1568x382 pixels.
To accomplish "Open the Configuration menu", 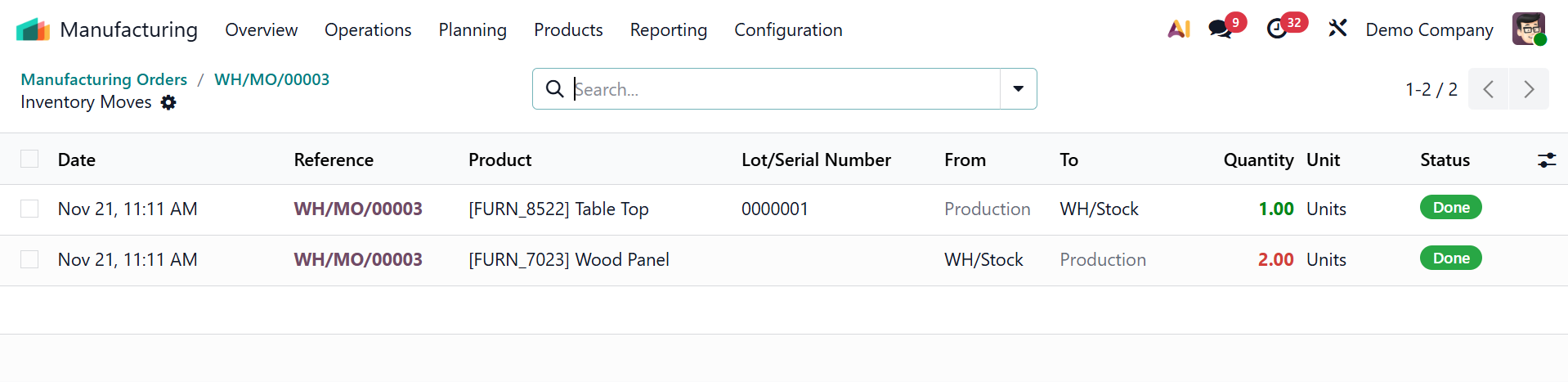I will tap(787, 30).
